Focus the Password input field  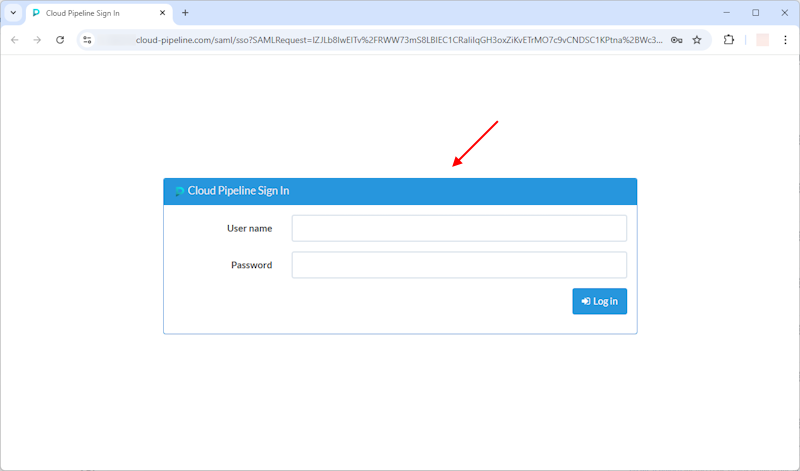click(459, 265)
